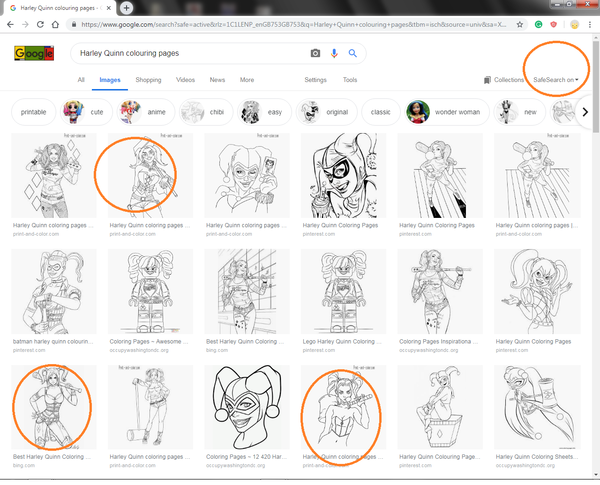Filter results by chibi chip
This screenshot has height=485, width=600.
click(206, 112)
